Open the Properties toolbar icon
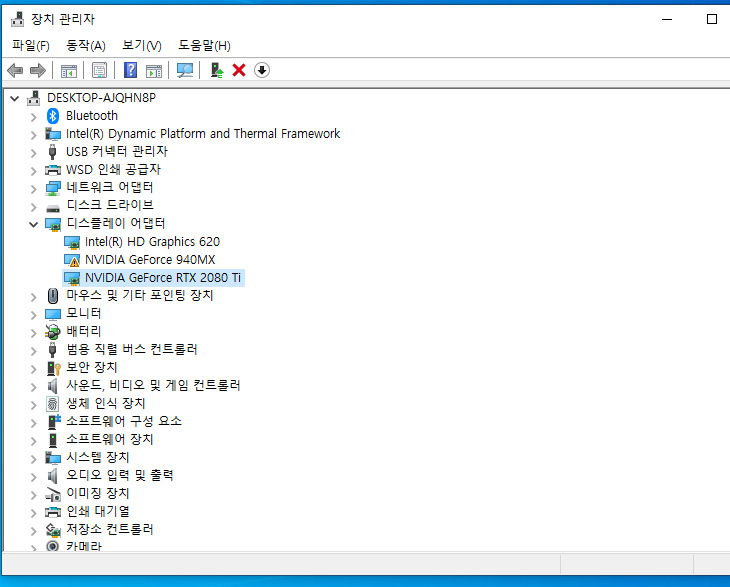Viewport: 730px width, 587px height. coord(99,70)
